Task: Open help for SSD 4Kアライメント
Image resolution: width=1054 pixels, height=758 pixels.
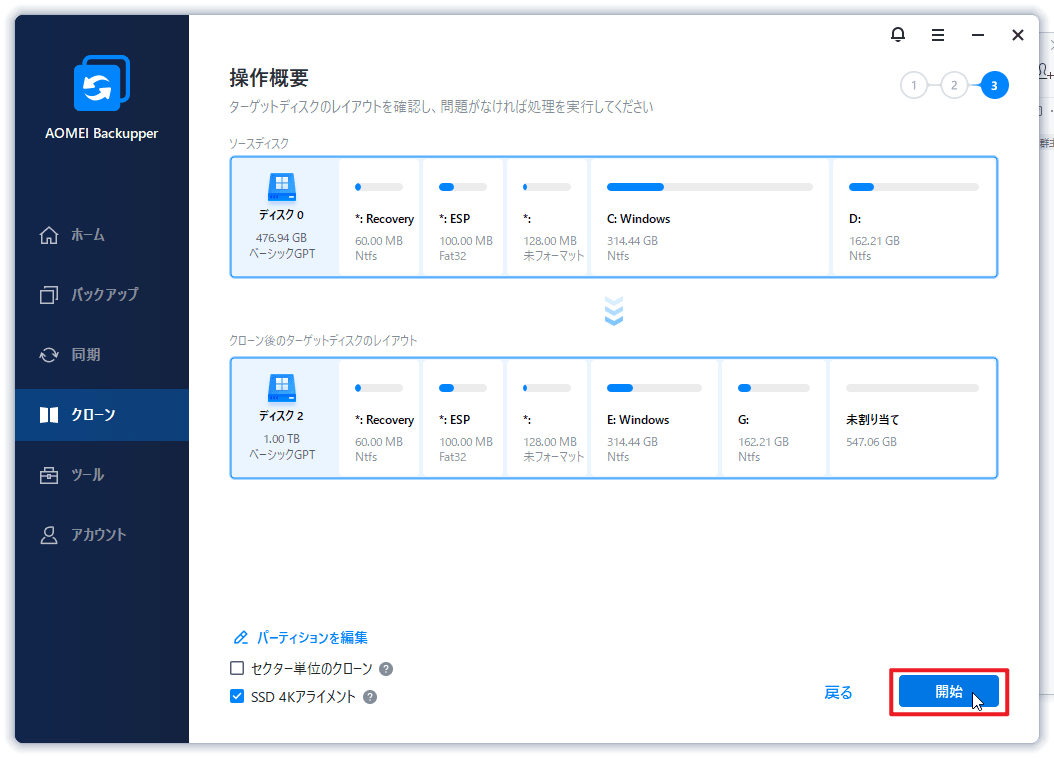Action: pyautogui.click(x=370, y=697)
